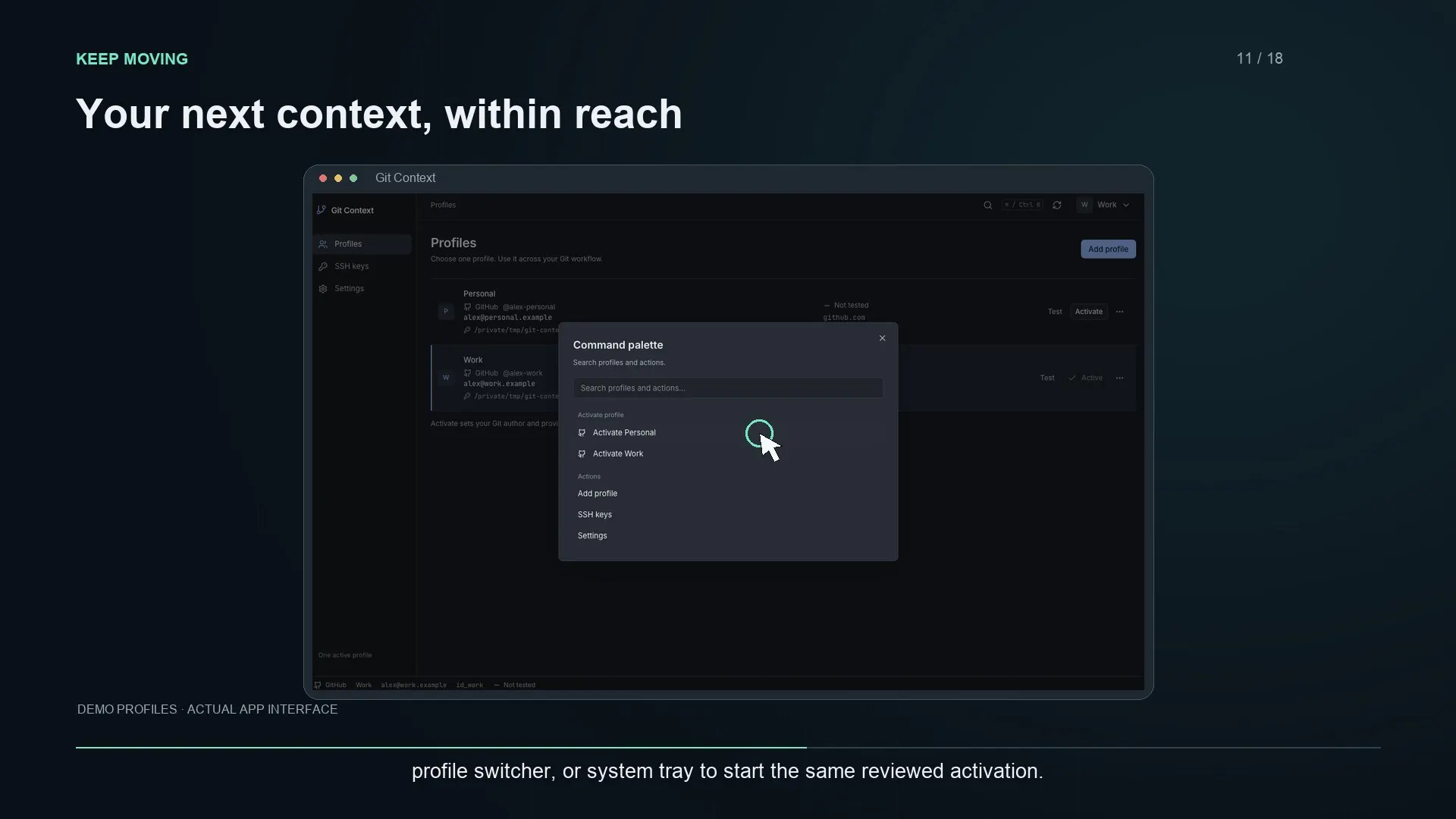This screenshot has width=1456, height=819.
Task: Click key icon under alex@work.example
Action: point(467,396)
